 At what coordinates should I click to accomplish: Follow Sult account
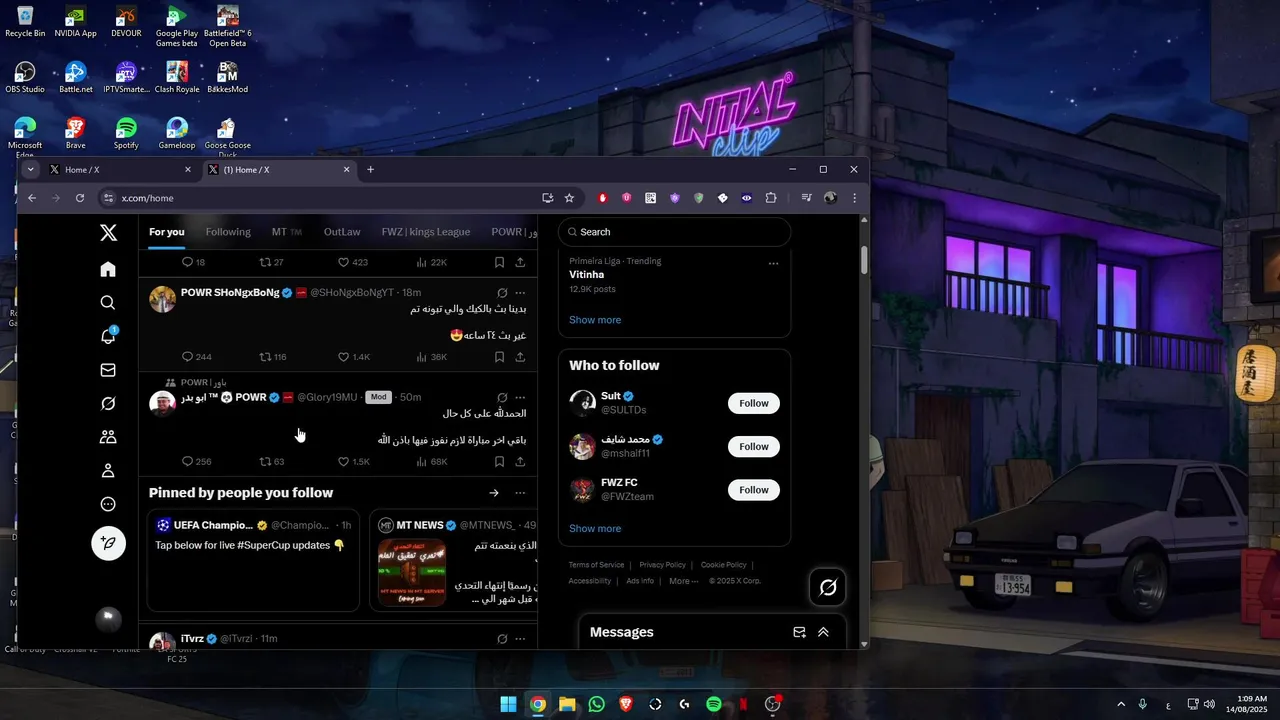coord(754,404)
